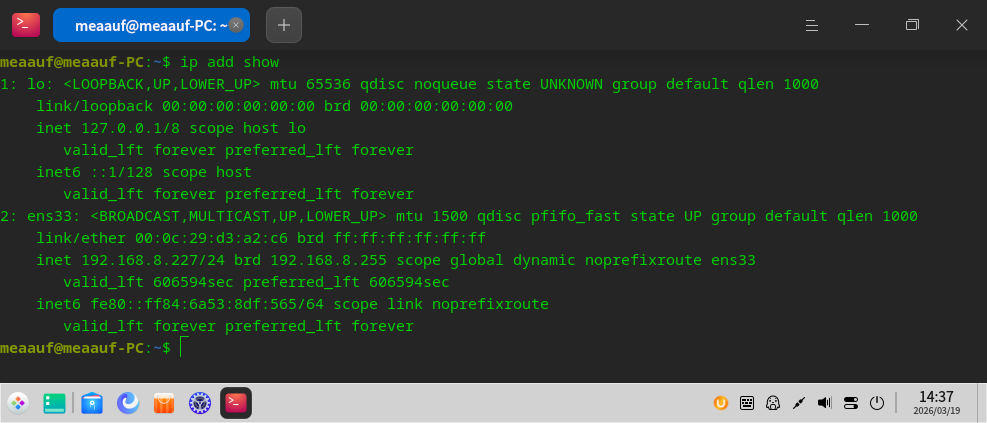
Task: Click the penguin tray icon
Action: click(x=772, y=403)
